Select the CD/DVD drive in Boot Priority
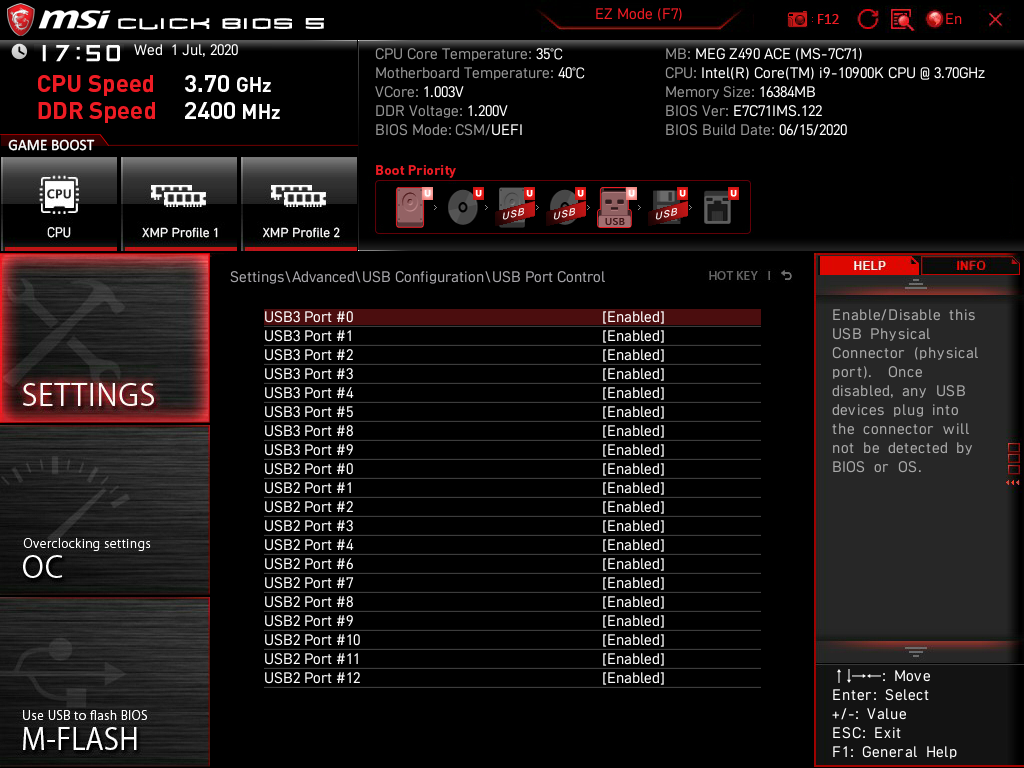 [x=461, y=206]
